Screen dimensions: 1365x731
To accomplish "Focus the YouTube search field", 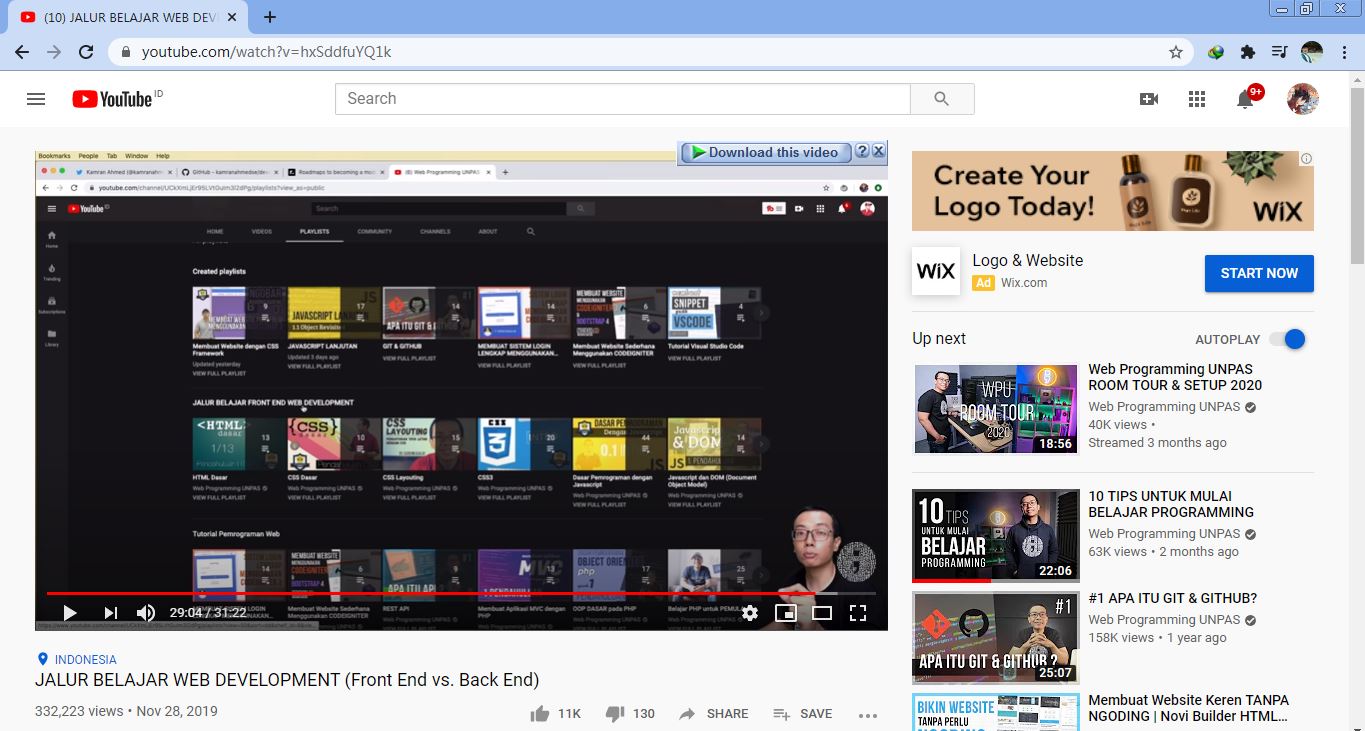I will (x=623, y=99).
